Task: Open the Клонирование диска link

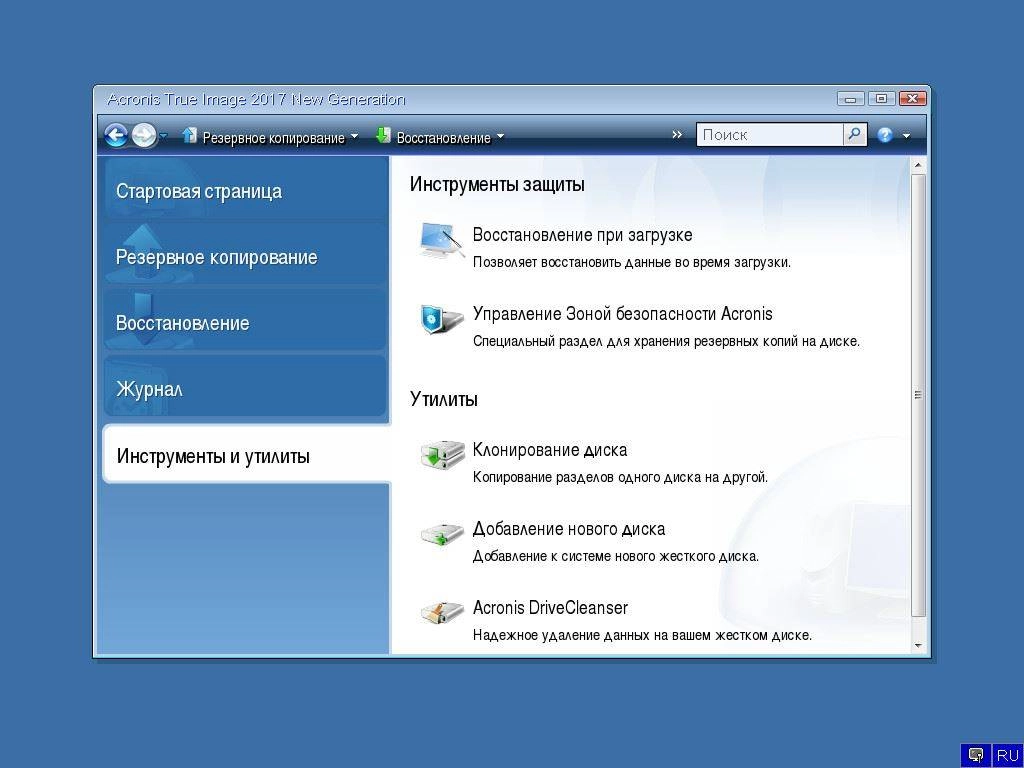Action: click(x=550, y=449)
